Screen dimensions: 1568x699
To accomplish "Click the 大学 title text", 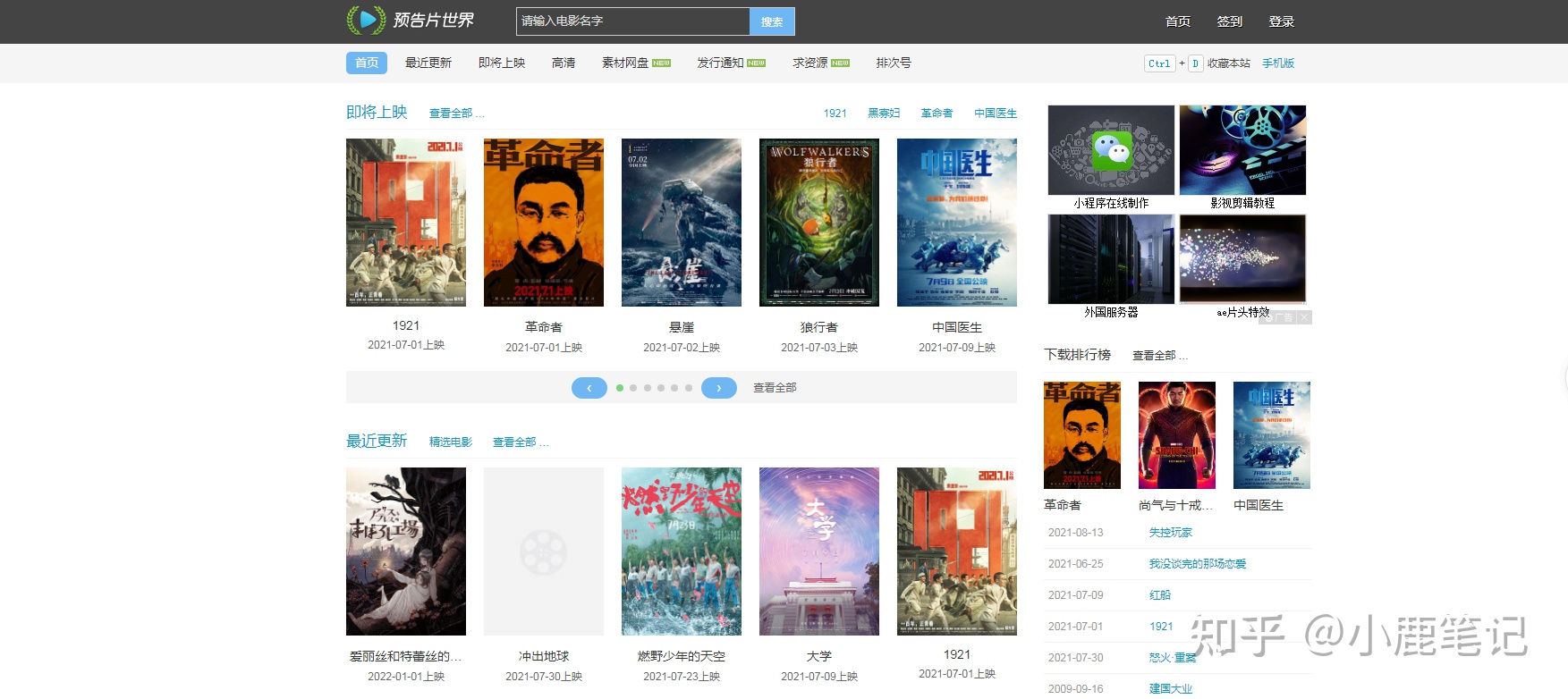I will (819, 656).
